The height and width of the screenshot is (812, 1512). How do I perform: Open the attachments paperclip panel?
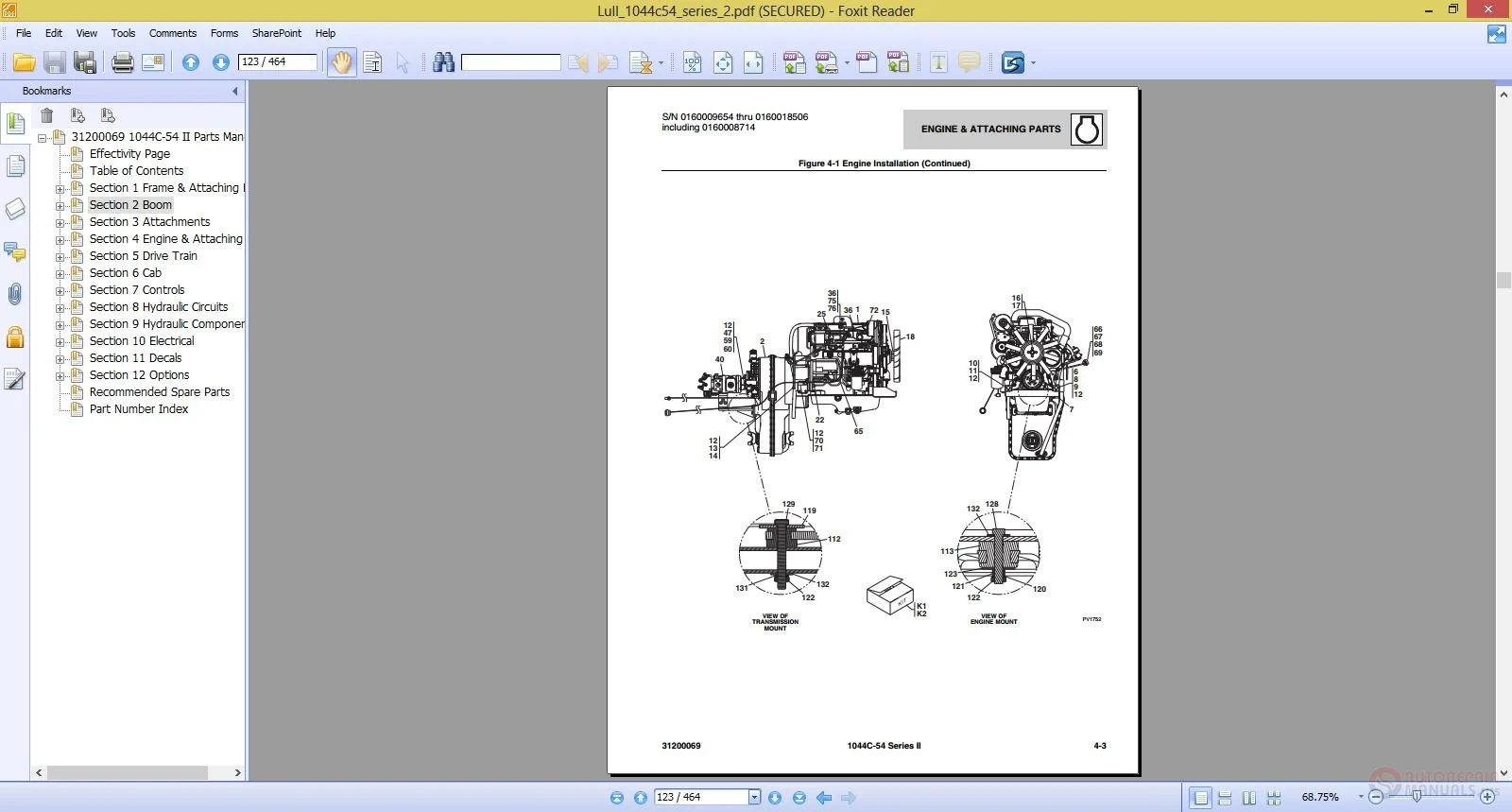click(x=15, y=295)
